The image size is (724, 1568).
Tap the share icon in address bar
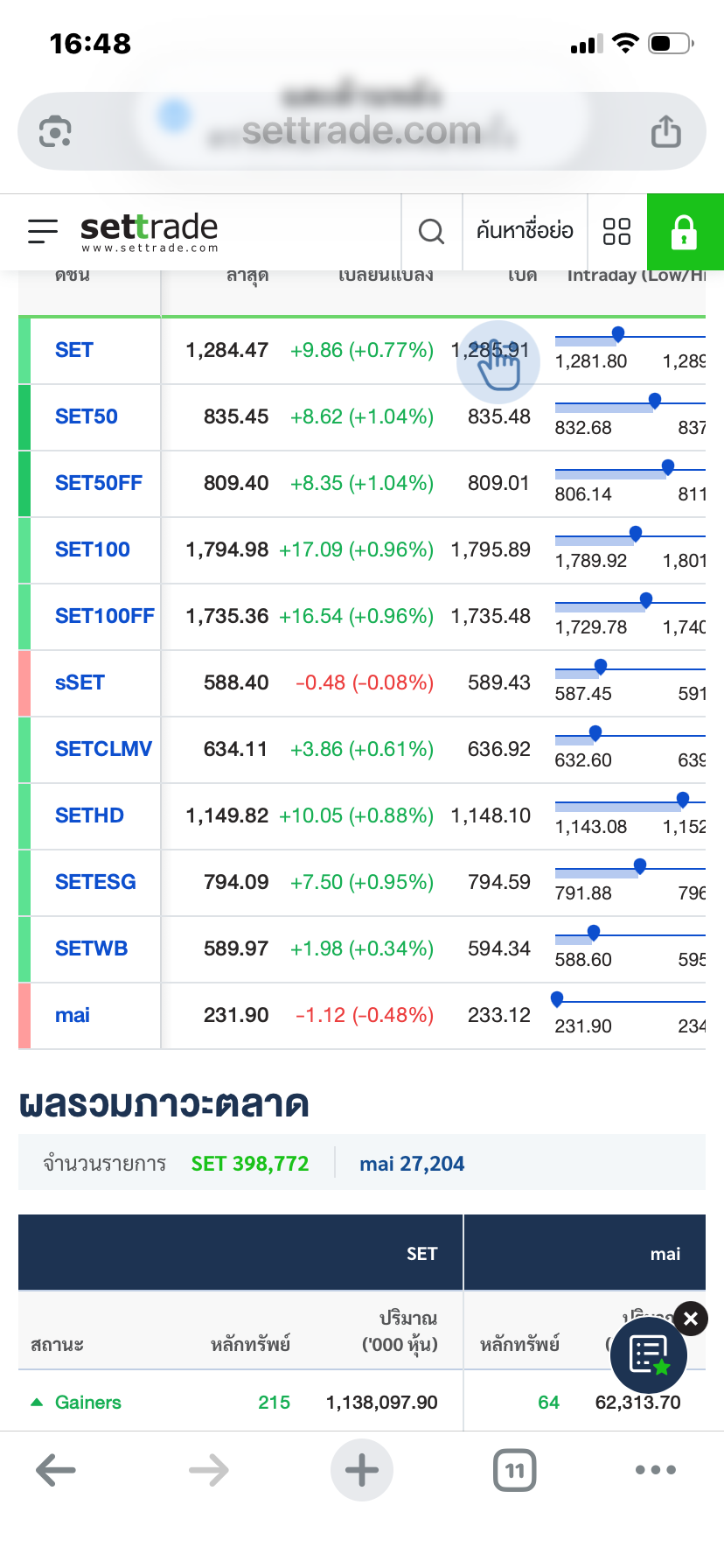click(x=665, y=131)
